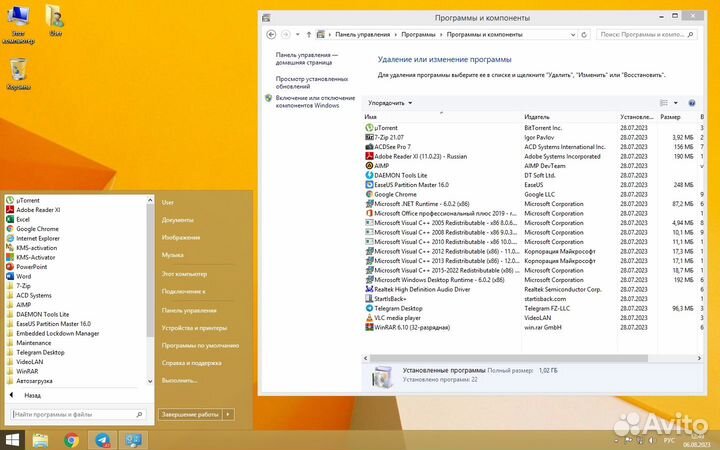
Task: Select VLC media player icon in list
Action: click(369, 318)
